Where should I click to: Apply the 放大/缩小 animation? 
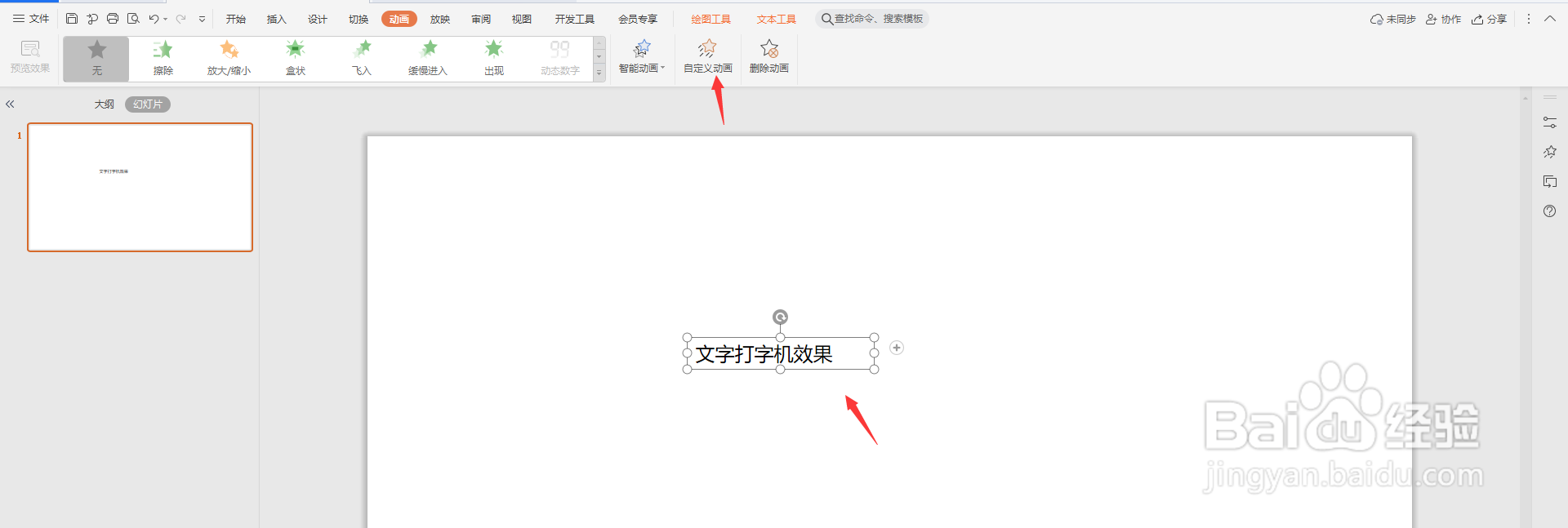[x=229, y=59]
